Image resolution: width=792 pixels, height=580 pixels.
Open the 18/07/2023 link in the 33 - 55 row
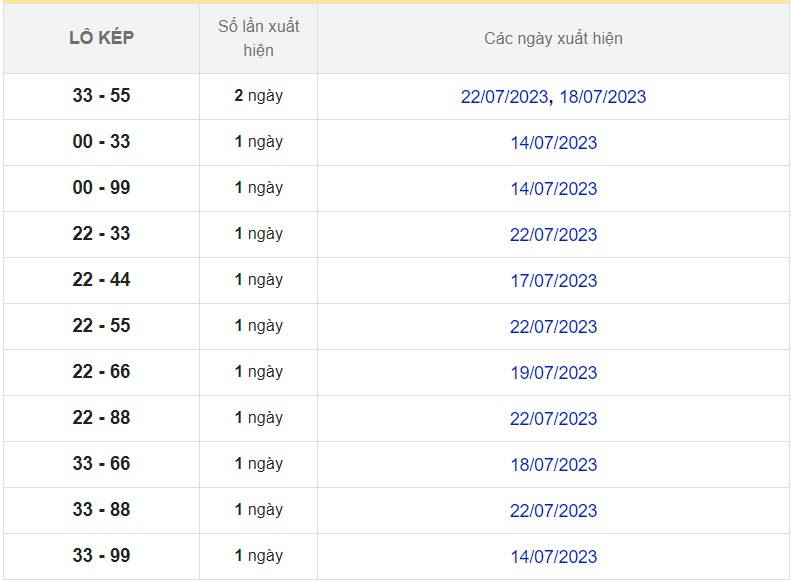click(603, 97)
